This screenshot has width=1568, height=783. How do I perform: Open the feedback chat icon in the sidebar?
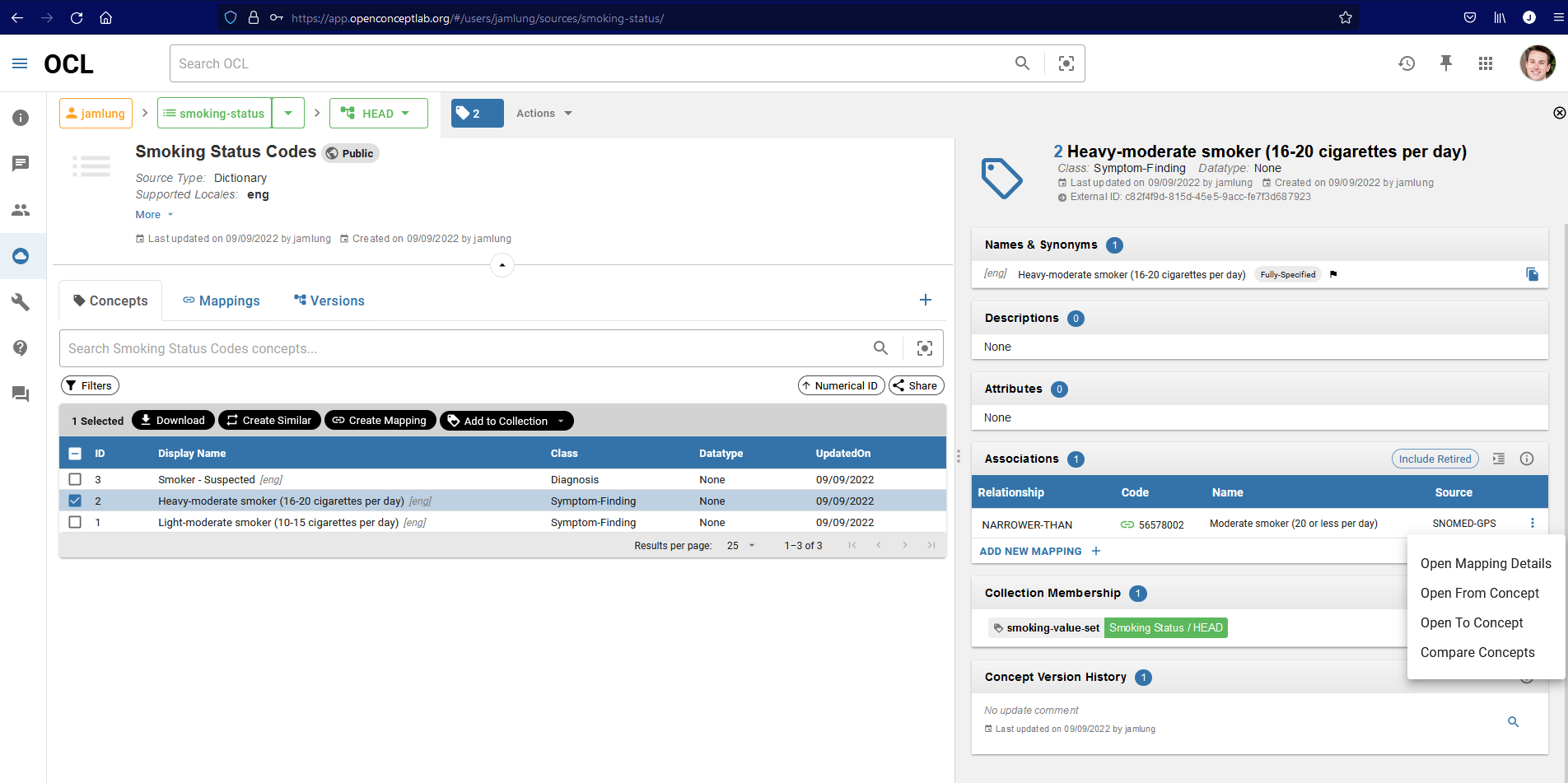point(20,394)
